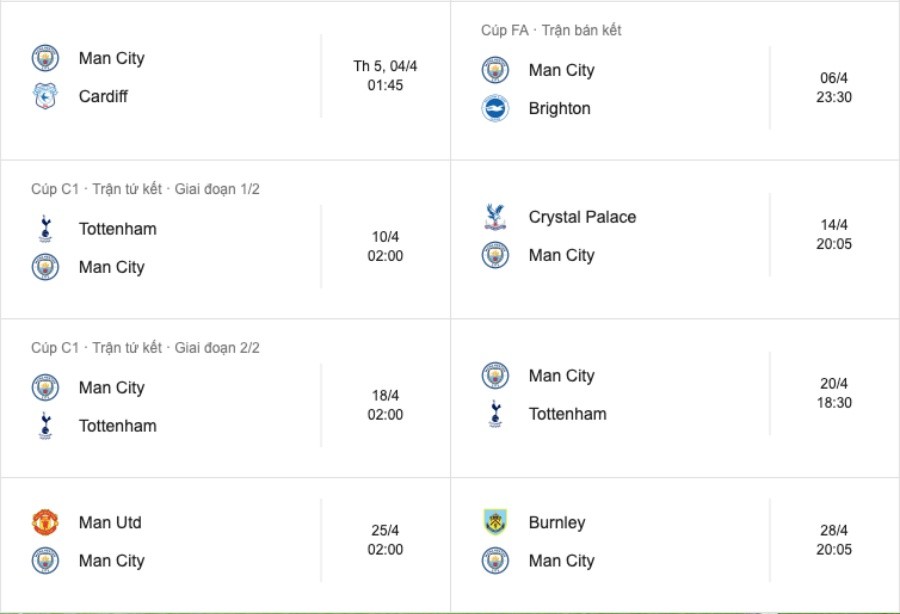Screen dimensions: 900x614
Task: Click the Man Utd red devil crest
Action: click(x=44, y=522)
